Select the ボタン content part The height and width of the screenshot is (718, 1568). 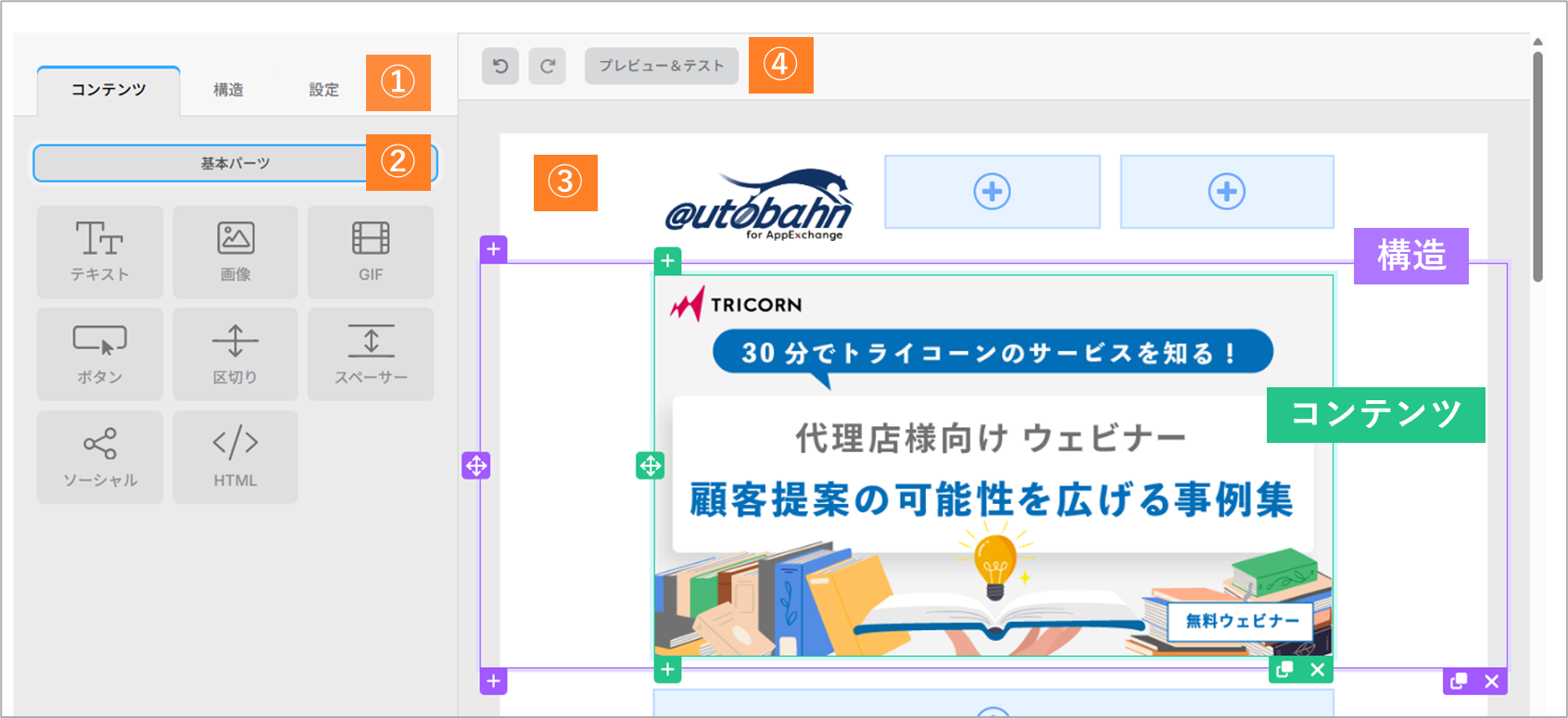click(x=100, y=355)
